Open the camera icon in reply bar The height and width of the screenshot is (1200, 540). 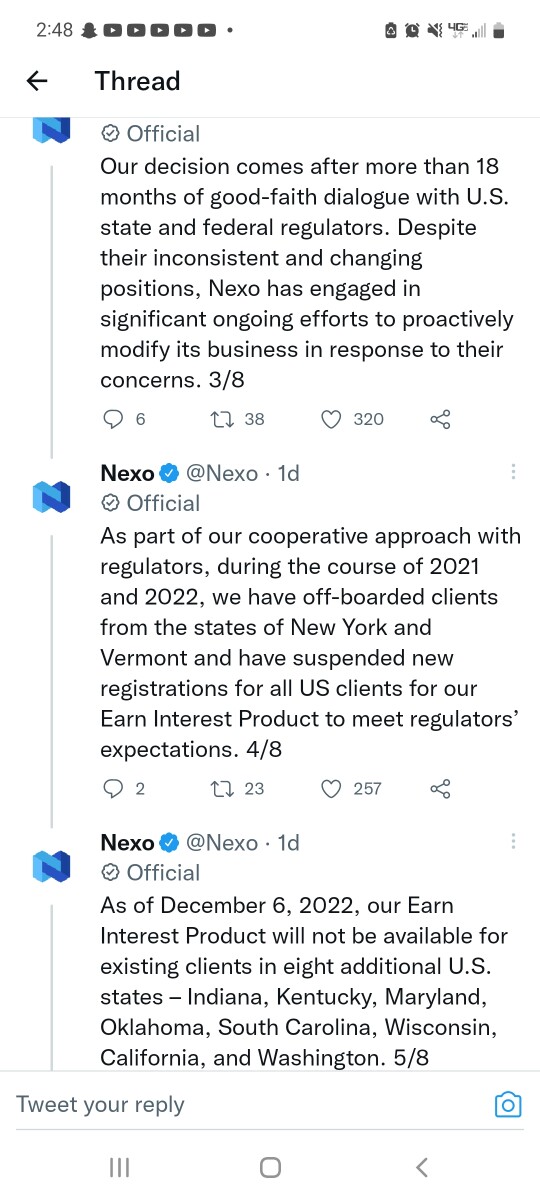click(508, 1104)
